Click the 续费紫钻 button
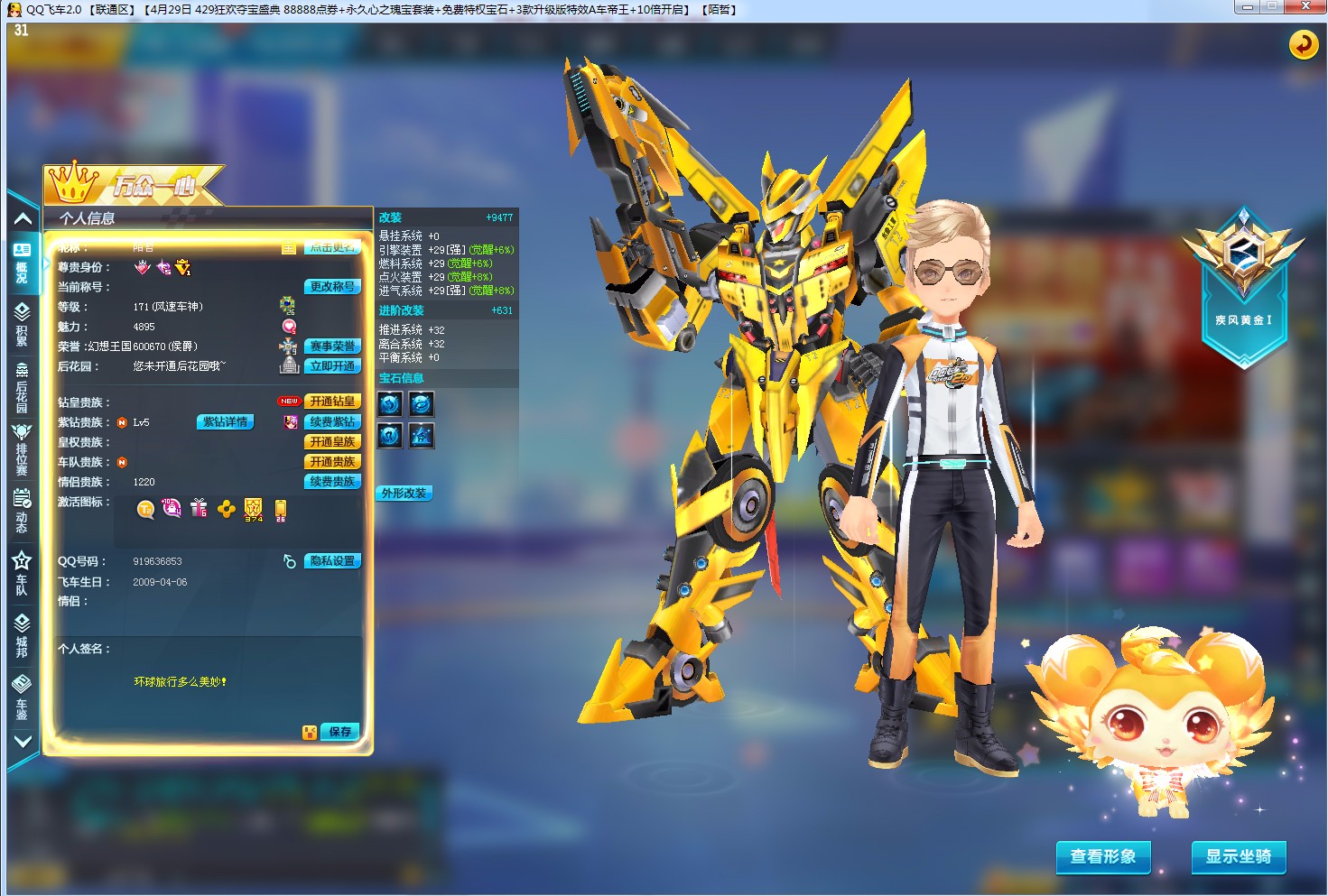Screen dimensions: 1328x896 [x=332, y=422]
